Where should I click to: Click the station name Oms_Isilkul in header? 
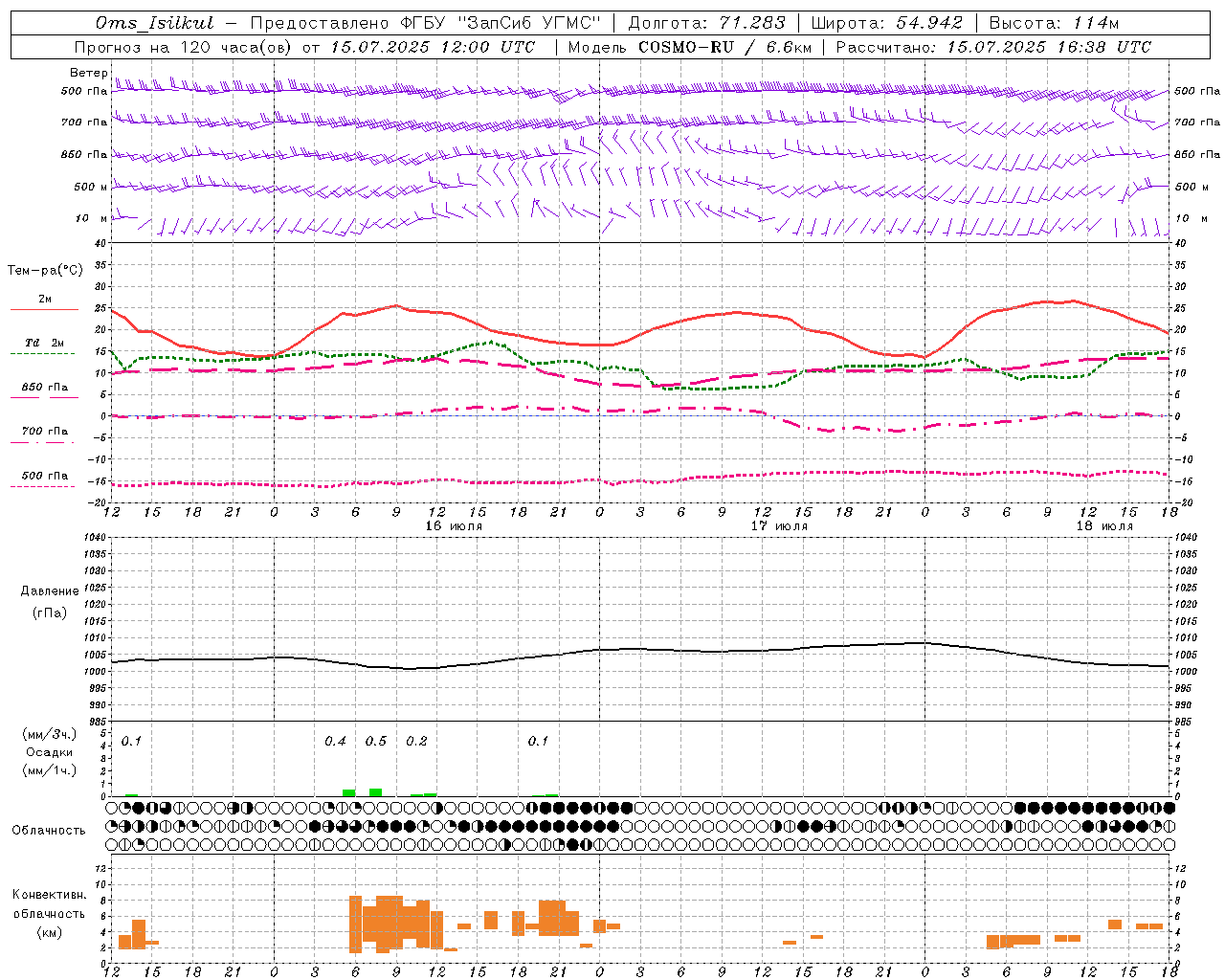[x=154, y=23]
